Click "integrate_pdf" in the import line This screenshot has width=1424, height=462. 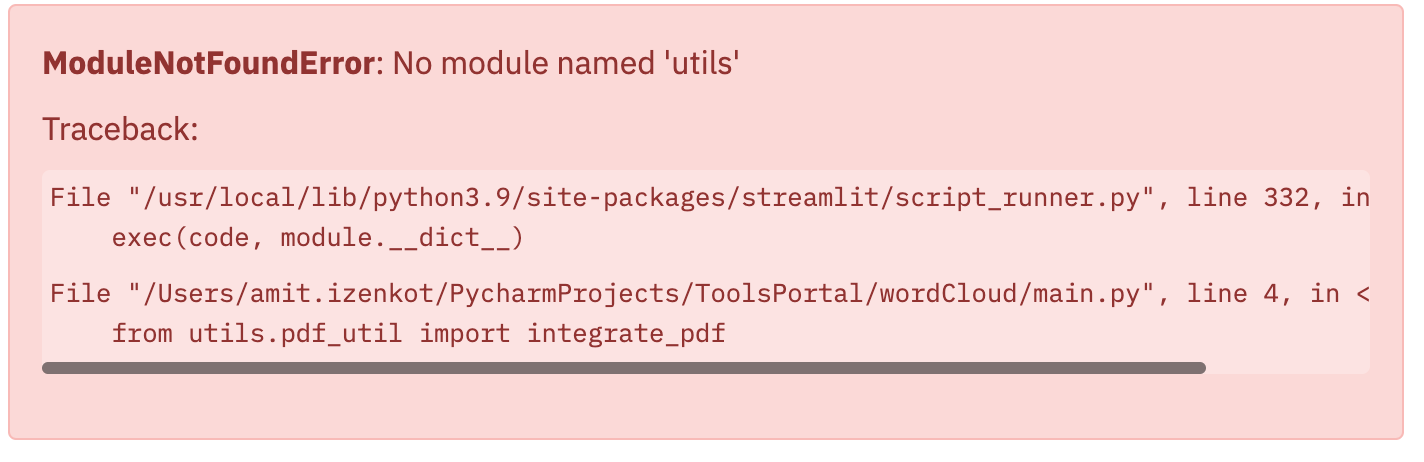[x=626, y=333]
